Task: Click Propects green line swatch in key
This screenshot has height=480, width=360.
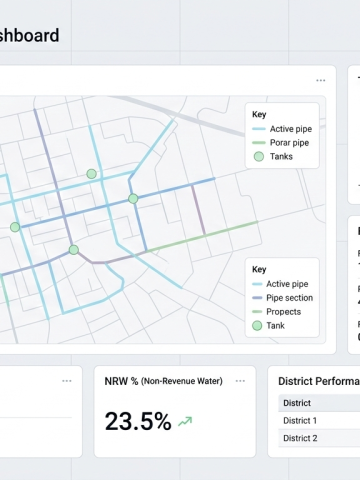Action: click(257, 312)
